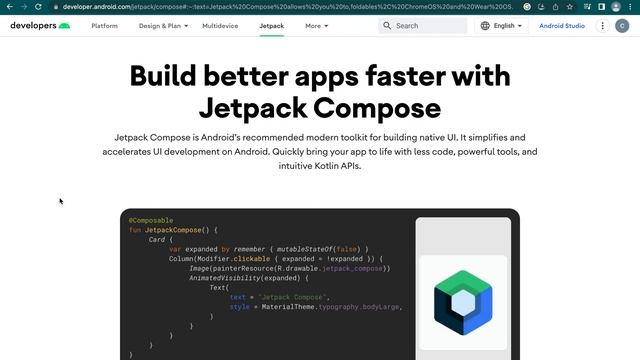Open the Chrome profile avatar

click(x=616, y=7)
